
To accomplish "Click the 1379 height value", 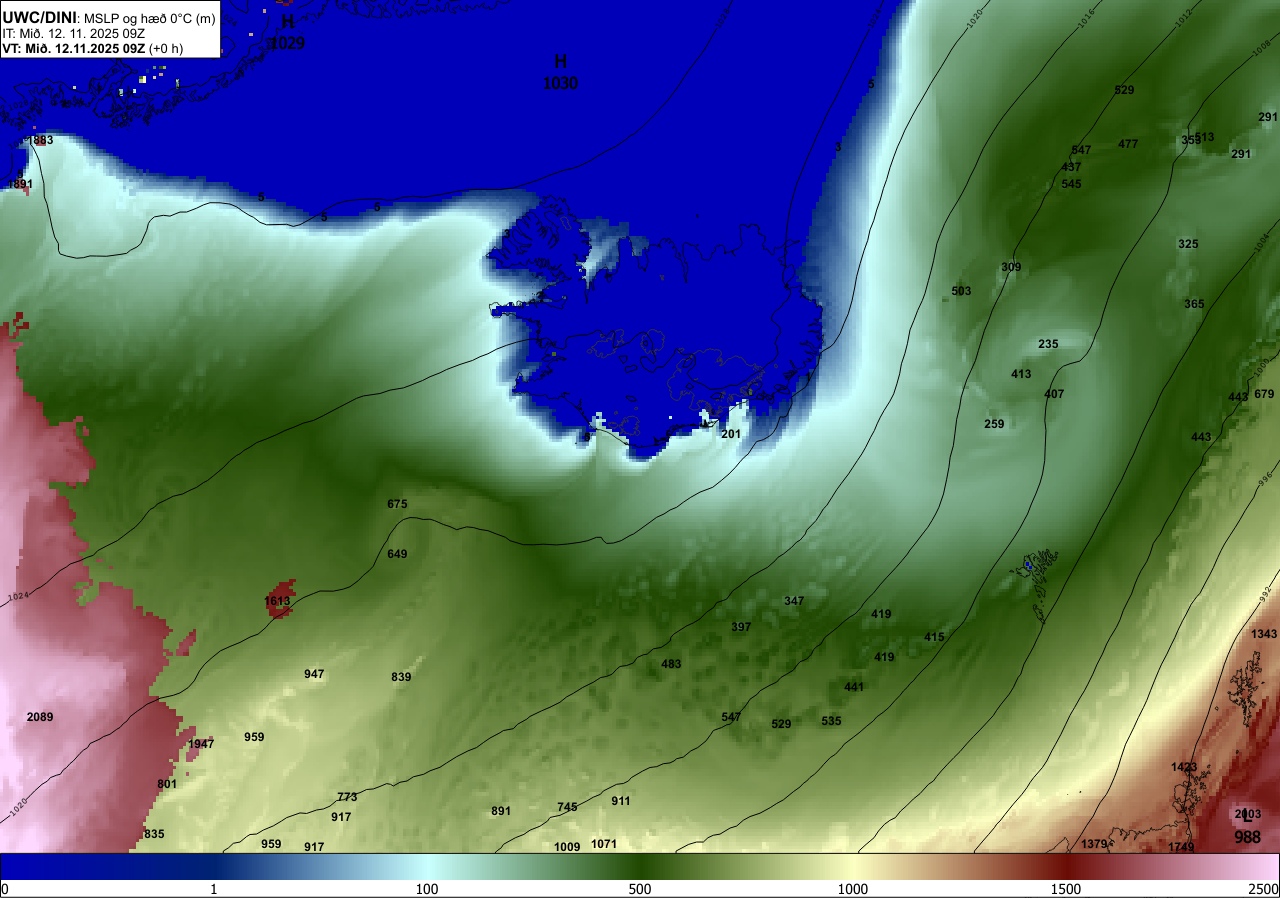I will 1094,844.
